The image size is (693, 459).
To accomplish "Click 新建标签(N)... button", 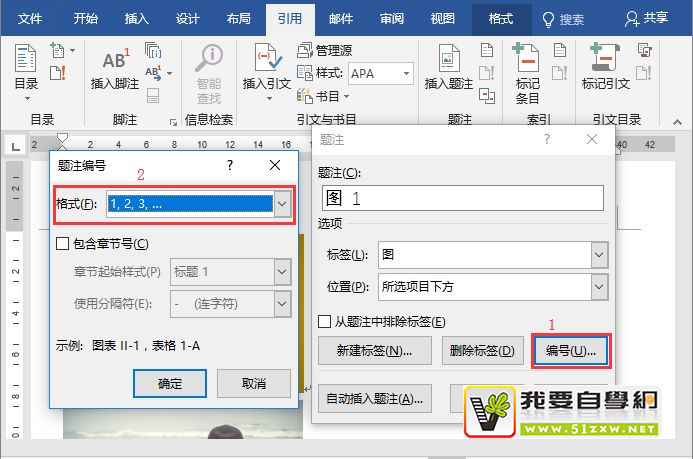I will pyautogui.click(x=374, y=350).
